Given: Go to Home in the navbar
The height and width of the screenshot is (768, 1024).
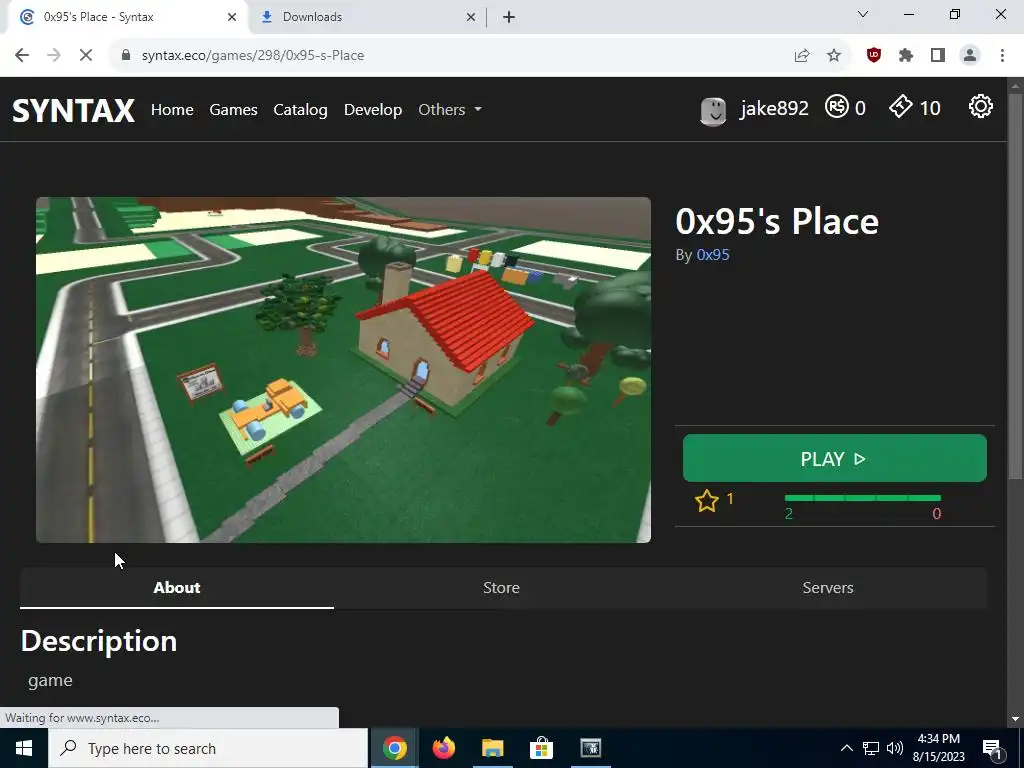Looking at the screenshot, I should point(172,110).
